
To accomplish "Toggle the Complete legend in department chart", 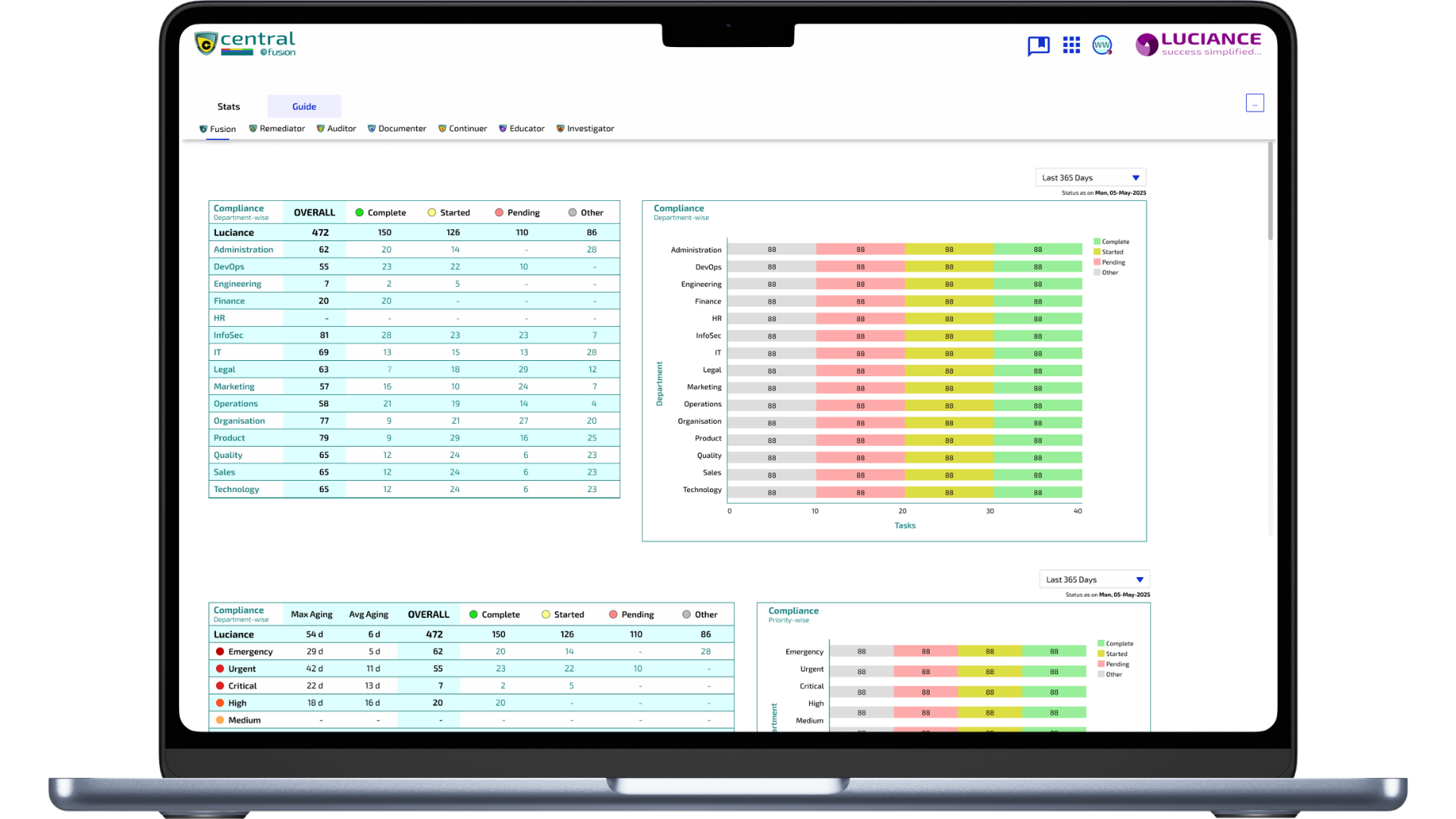I will 1111,242.
